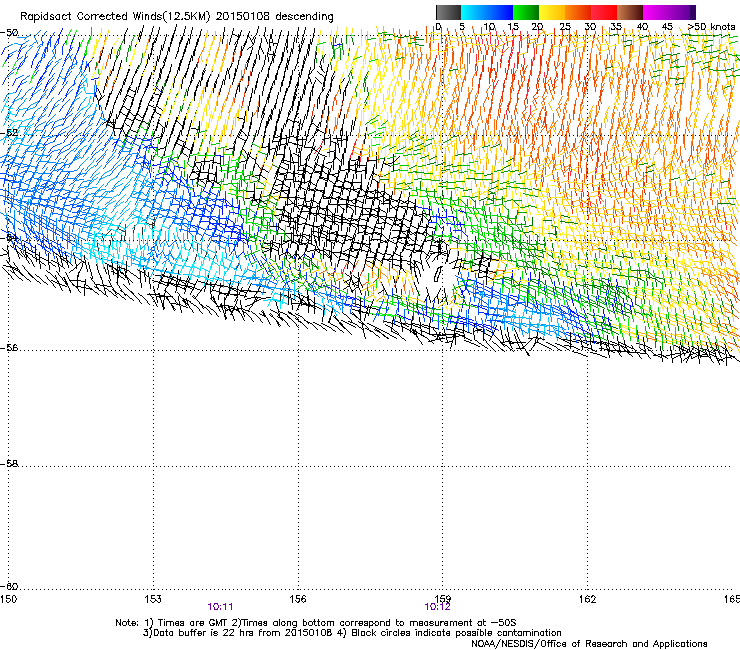Image resolution: width=740 pixels, height=650 pixels.
Task: Click the cyan 5-10 knots color swatch
Action: [473, 12]
